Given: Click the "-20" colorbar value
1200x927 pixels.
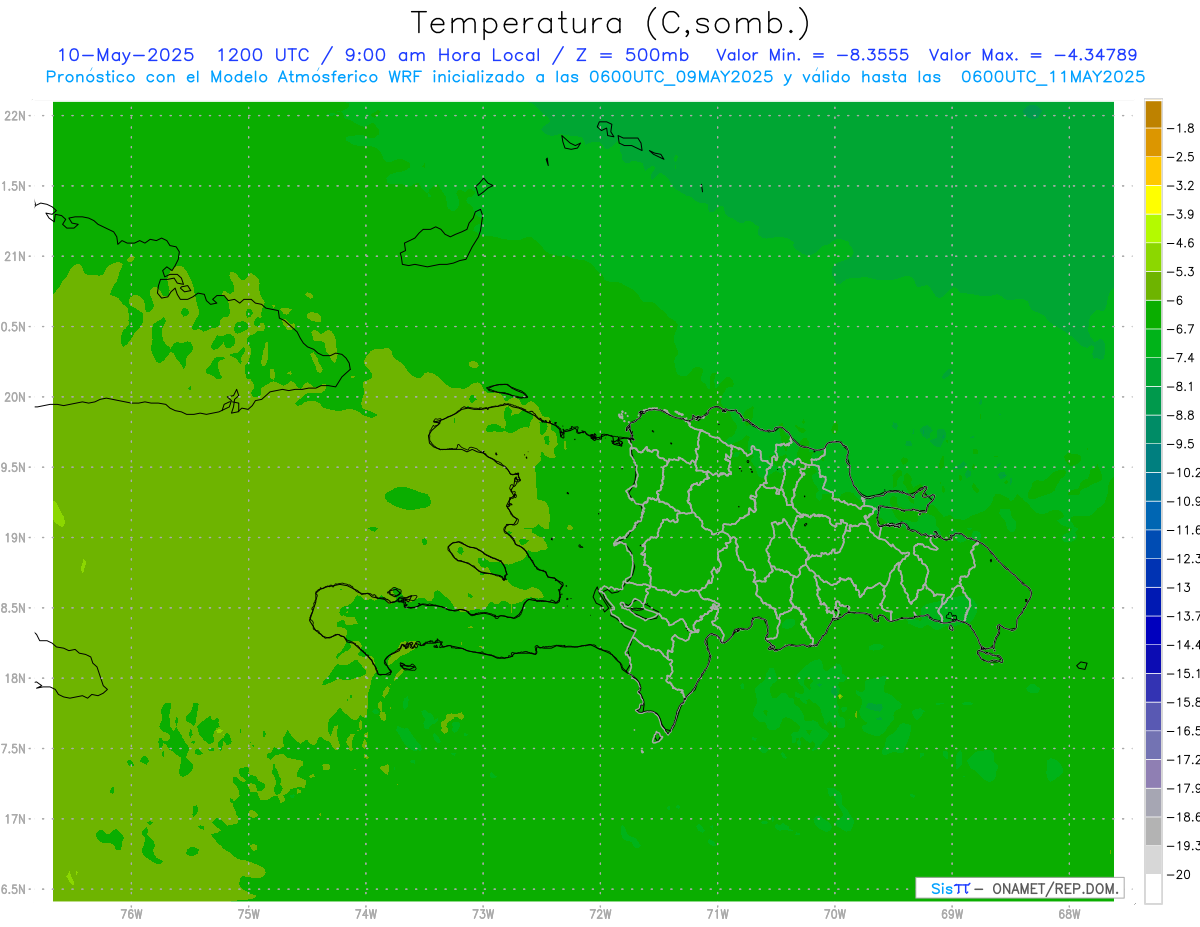Looking at the screenshot, I should coord(1178,875).
